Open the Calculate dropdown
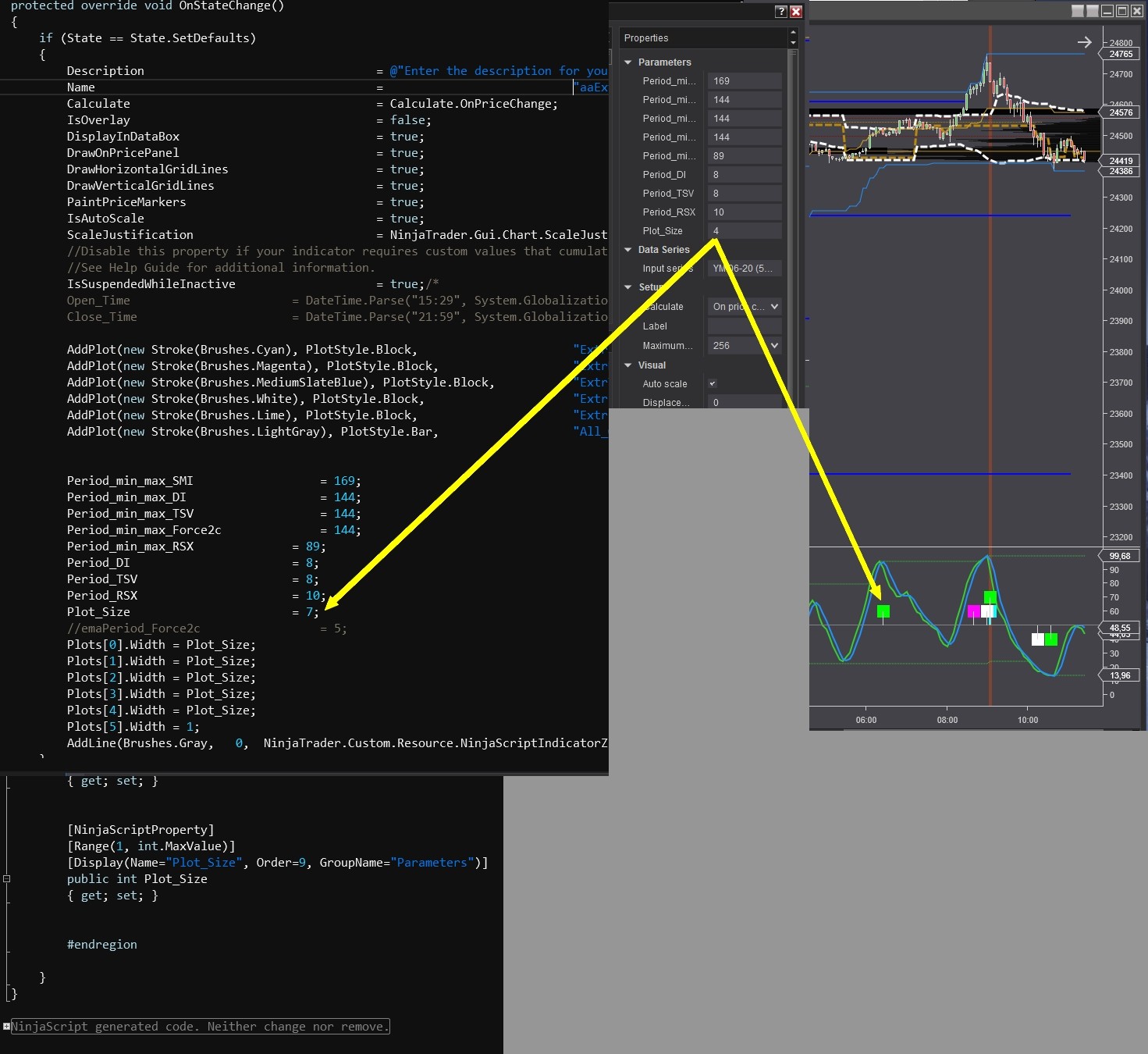The width and height of the screenshot is (1148, 1054). (x=745, y=307)
